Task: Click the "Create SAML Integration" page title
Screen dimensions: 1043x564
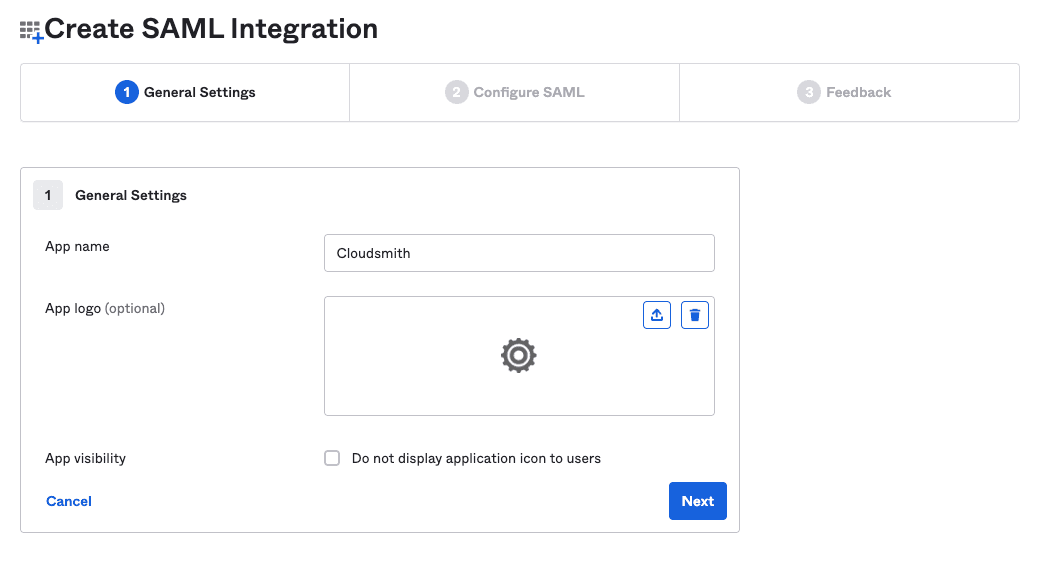Action: [x=211, y=29]
